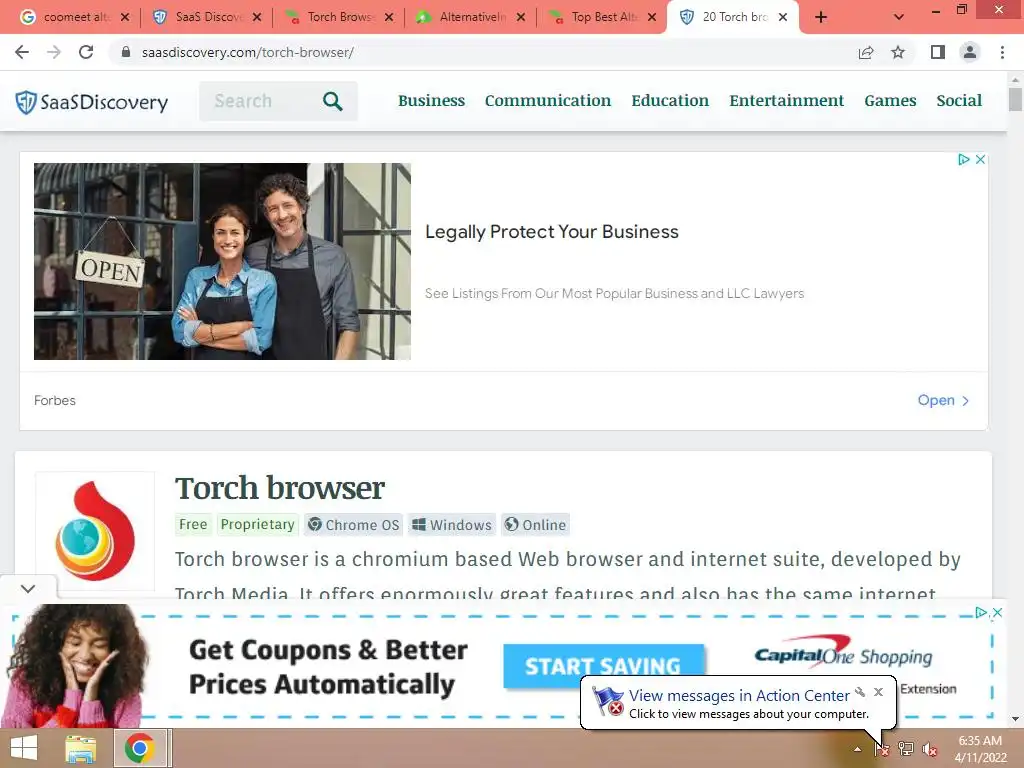This screenshot has height=768, width=1024.
Task: Open the Business category
Action: pyautogui.click(x=431, y=101)
